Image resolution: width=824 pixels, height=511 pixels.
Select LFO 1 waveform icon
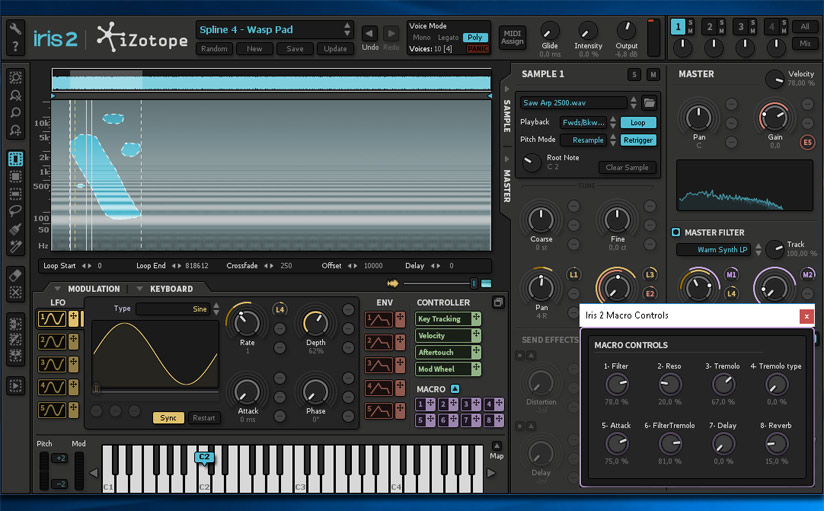pyautogui.click(x=52, y=319)
